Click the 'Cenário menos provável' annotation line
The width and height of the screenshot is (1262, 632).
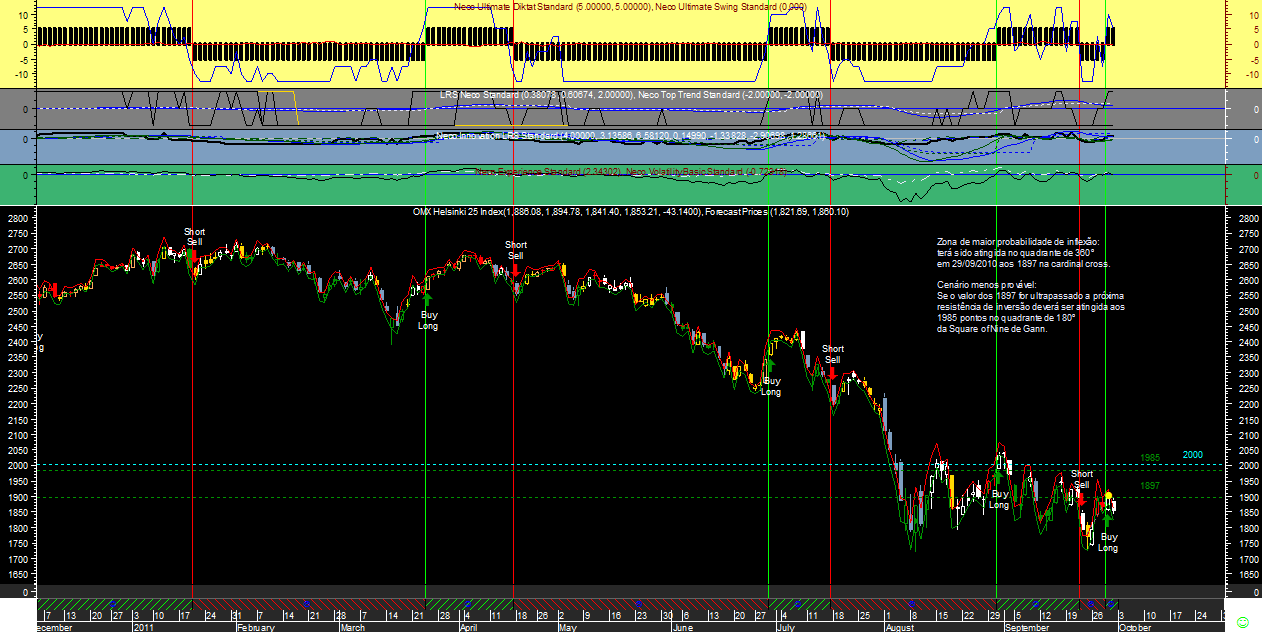tap(988, 285)
